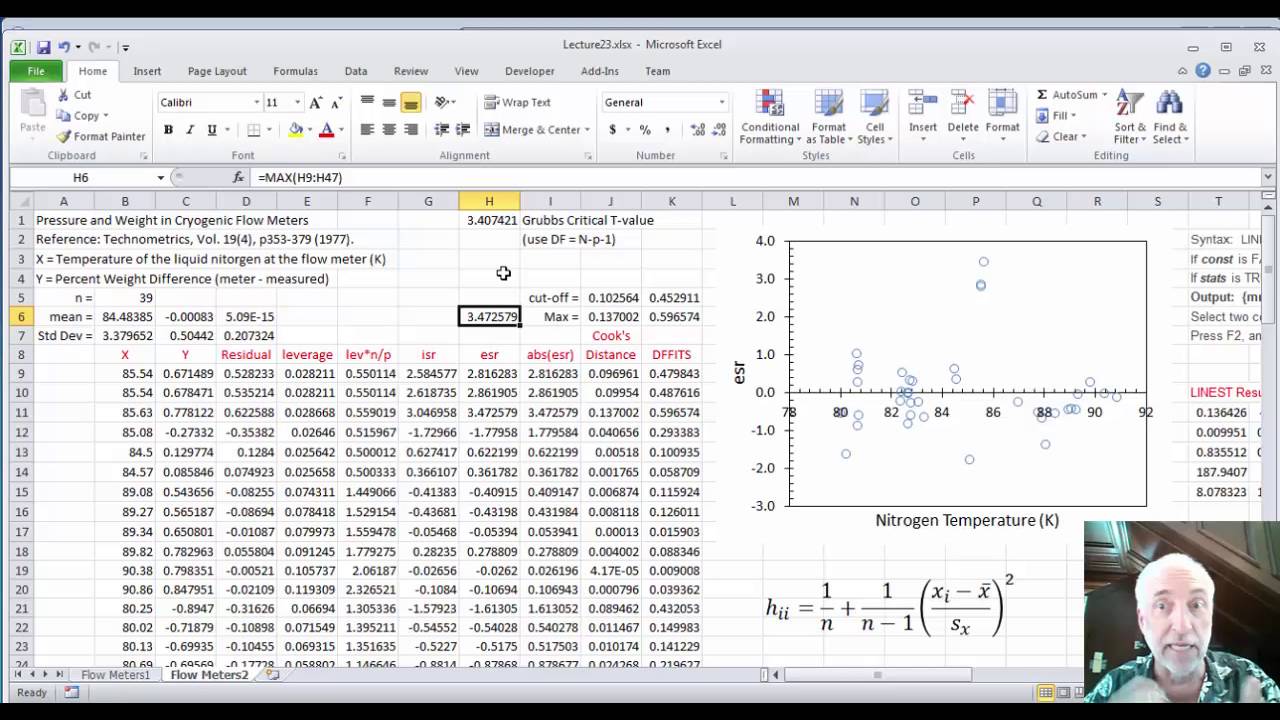Apply the red font color

click(325, 130)
